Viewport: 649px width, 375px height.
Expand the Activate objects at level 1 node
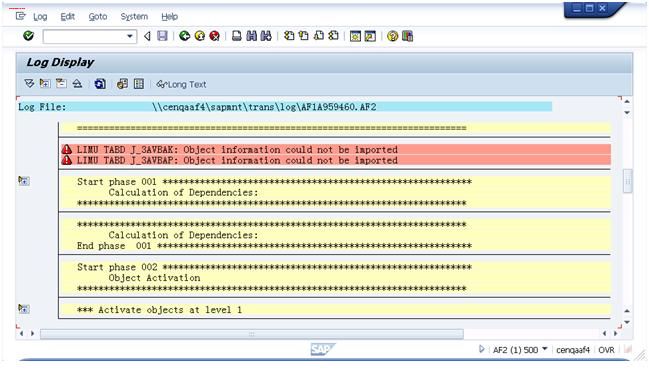click(x=24, y=309)
